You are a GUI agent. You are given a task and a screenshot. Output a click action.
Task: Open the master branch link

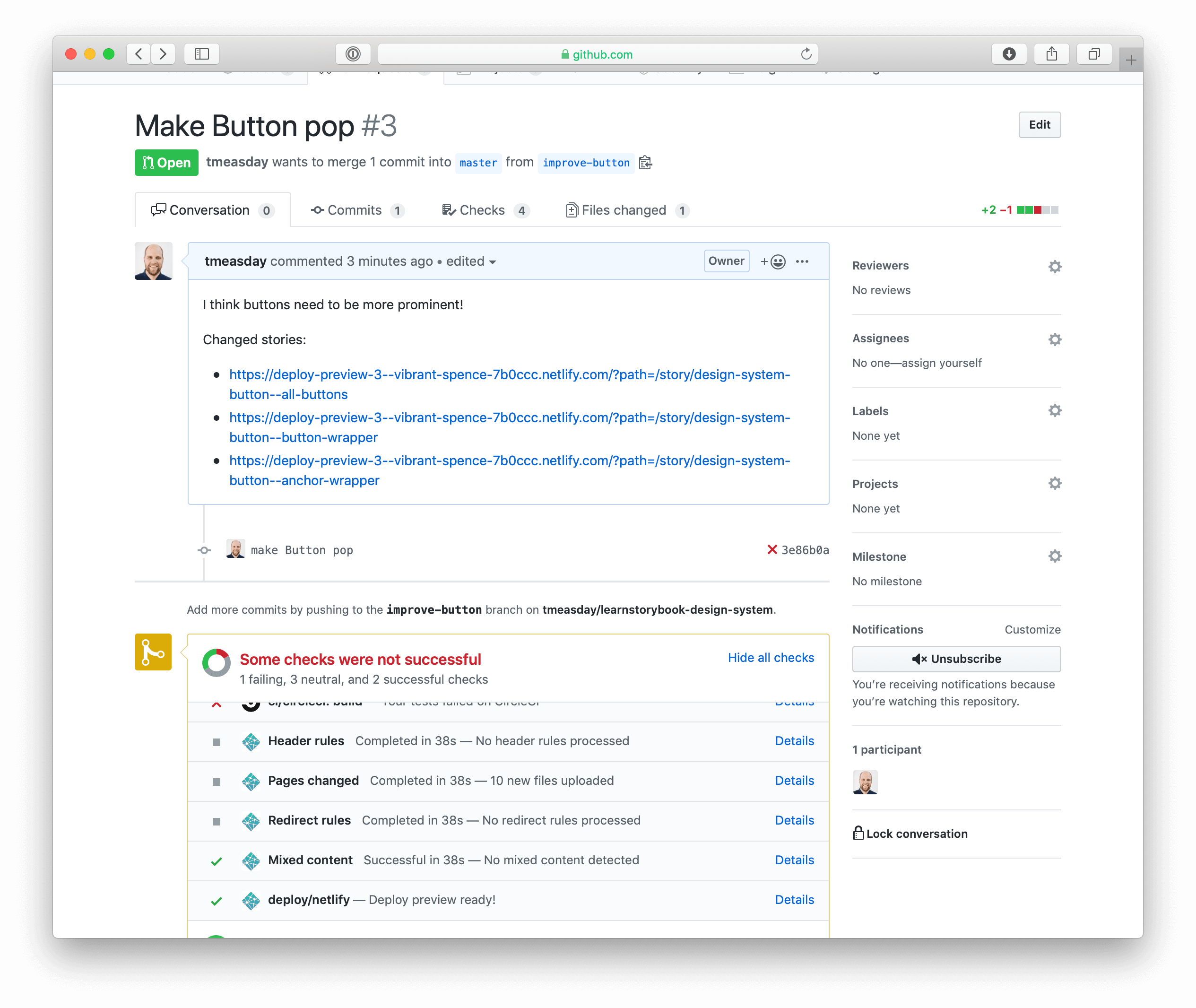pos(478,163)
